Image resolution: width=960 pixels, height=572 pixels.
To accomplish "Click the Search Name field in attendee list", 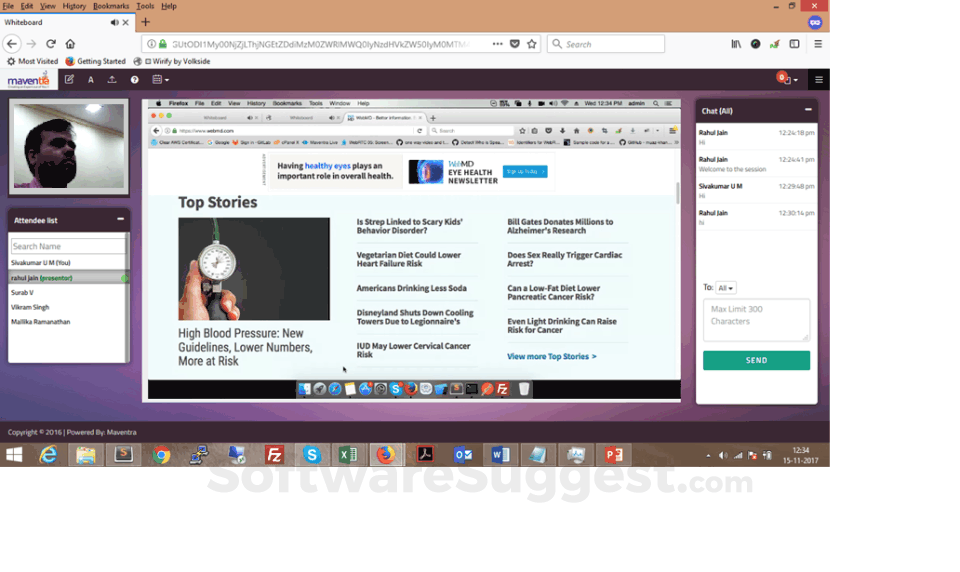I will click(67, 246).
